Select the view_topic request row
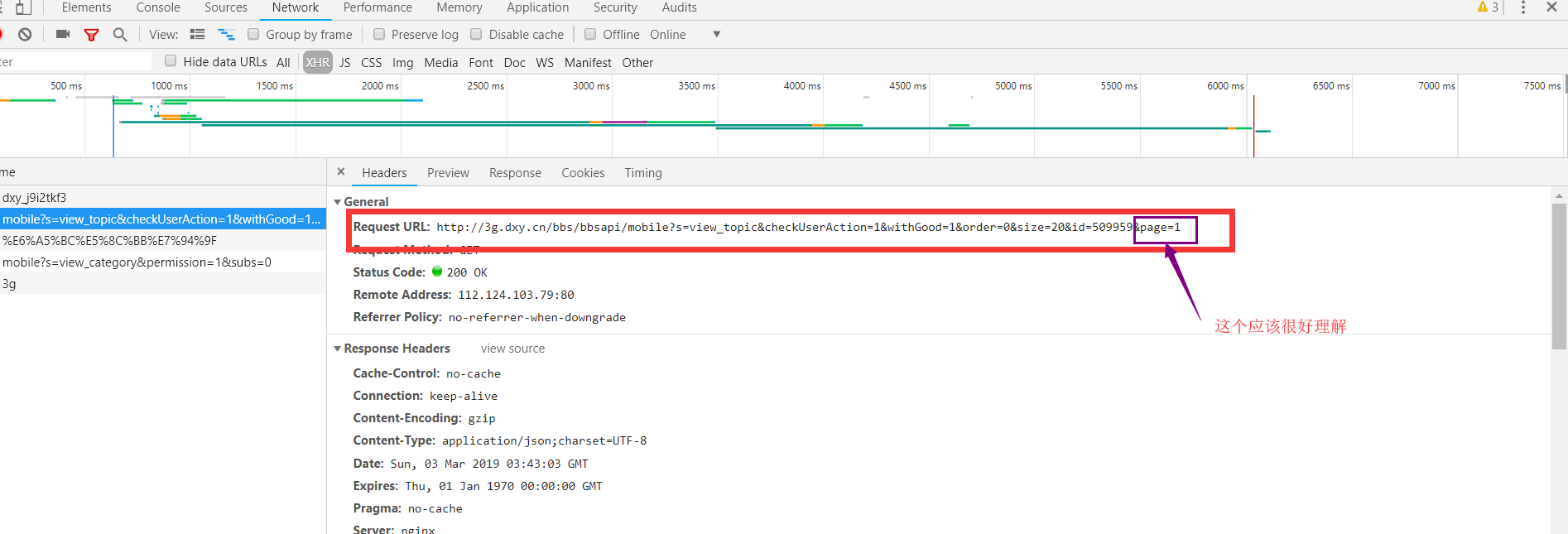 pyautogui.click(x=163, y=219)
